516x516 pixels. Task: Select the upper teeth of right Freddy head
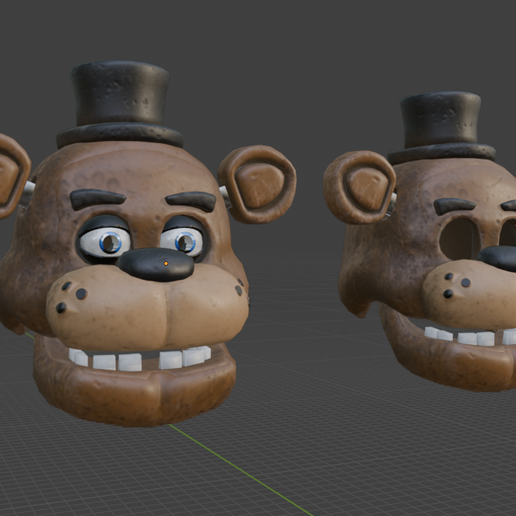[x=470, y=336]
